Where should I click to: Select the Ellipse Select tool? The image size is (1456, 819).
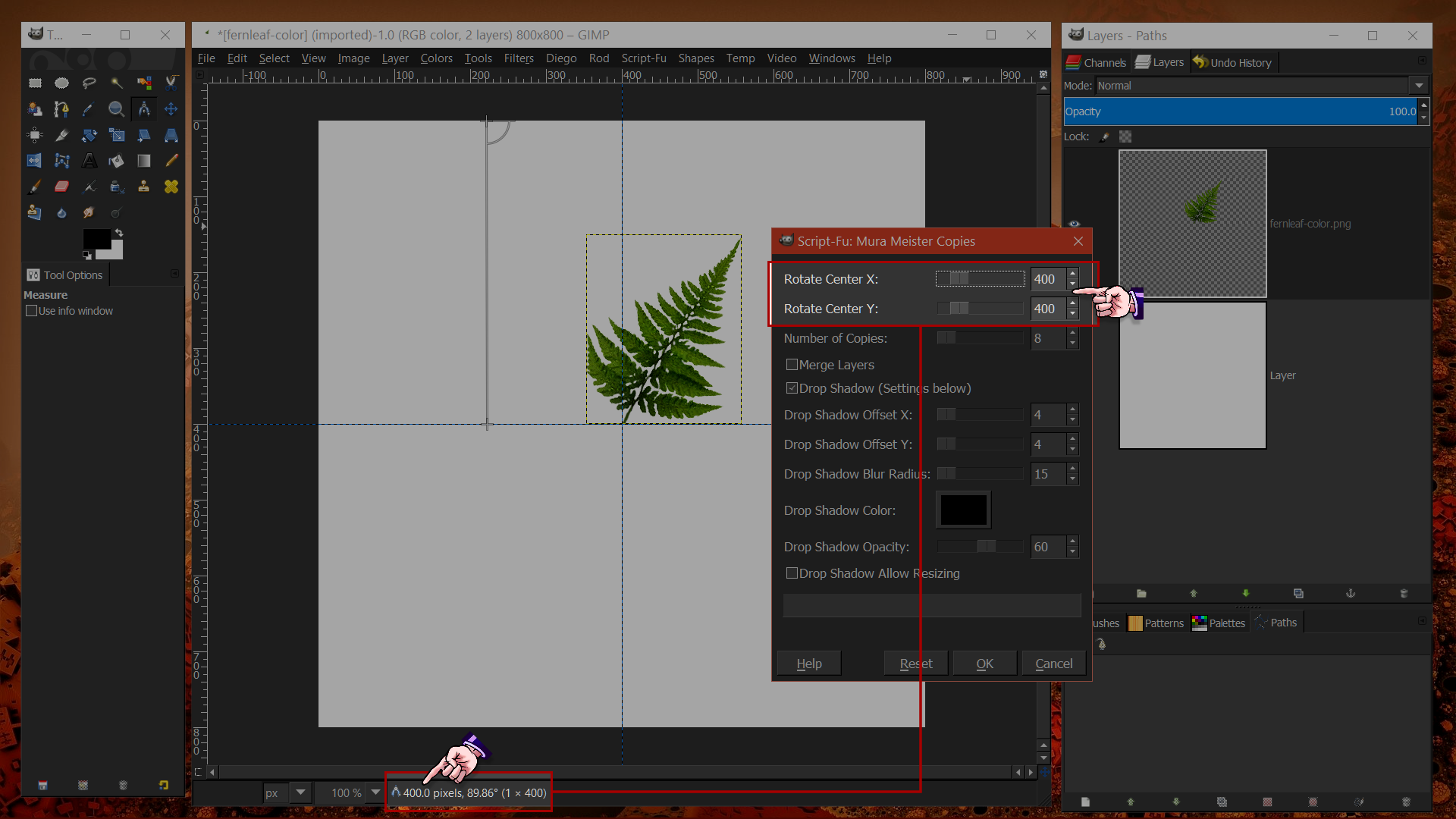pos(62,83)
